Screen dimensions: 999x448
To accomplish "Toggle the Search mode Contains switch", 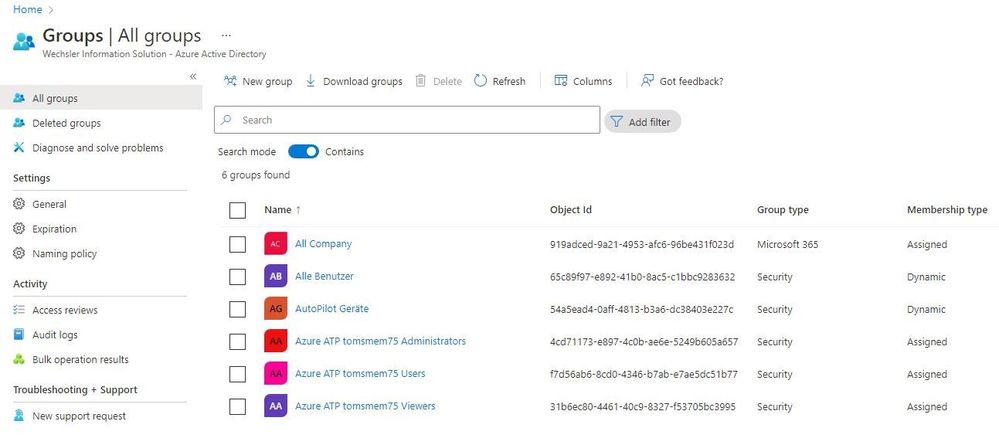I will coord(303,152).
